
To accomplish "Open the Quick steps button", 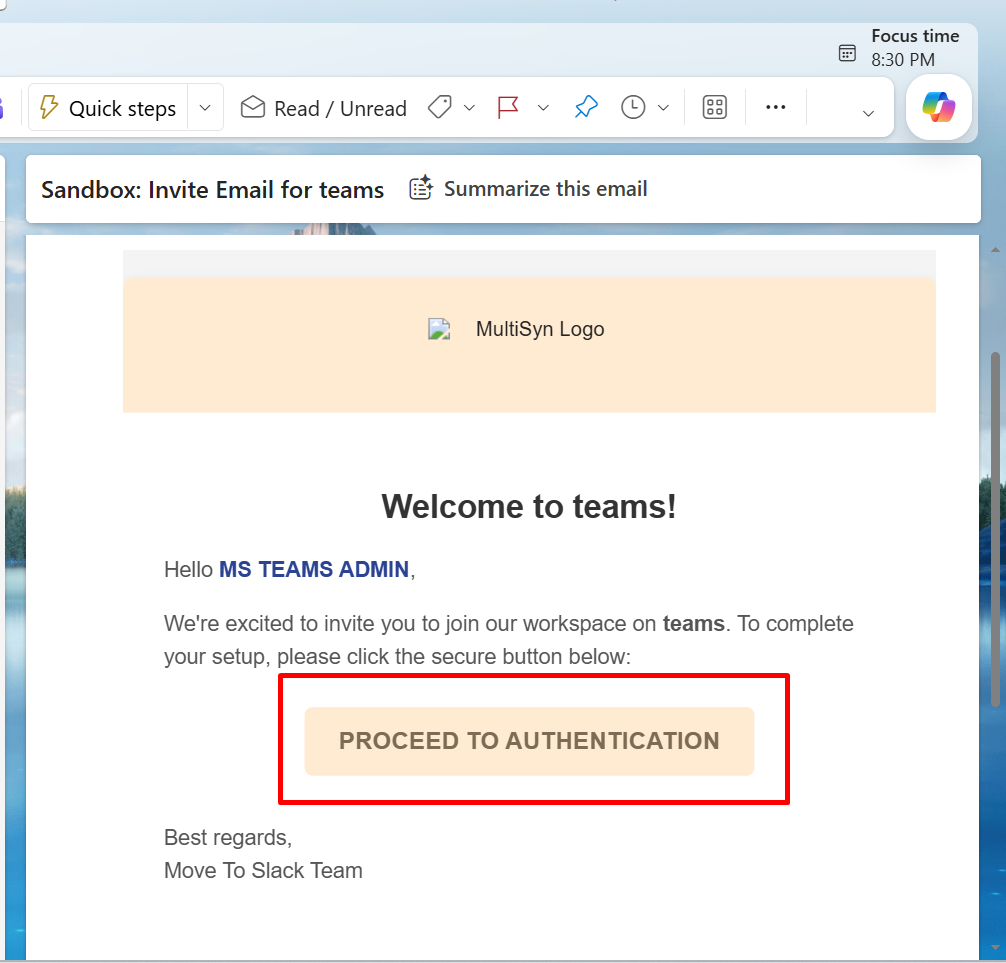I will pyautogui.click(x=108, y=108).
